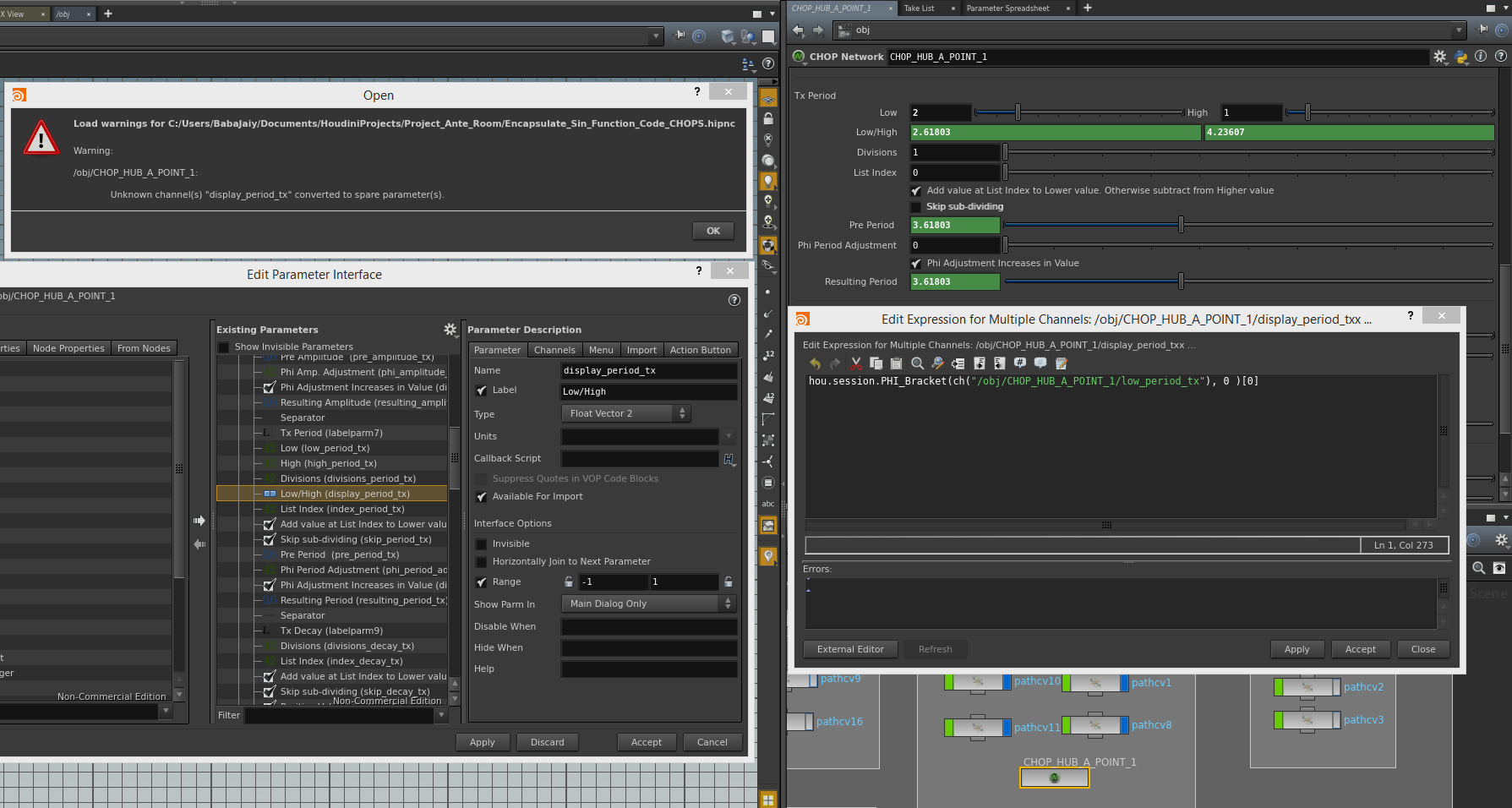
Task: Click the cube display options icon in scene view
Action: tap(728, 36)
